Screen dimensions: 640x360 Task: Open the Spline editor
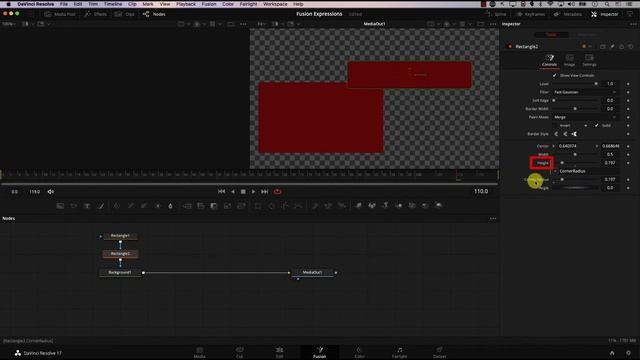pyautogui.click(x=496, y=14)
